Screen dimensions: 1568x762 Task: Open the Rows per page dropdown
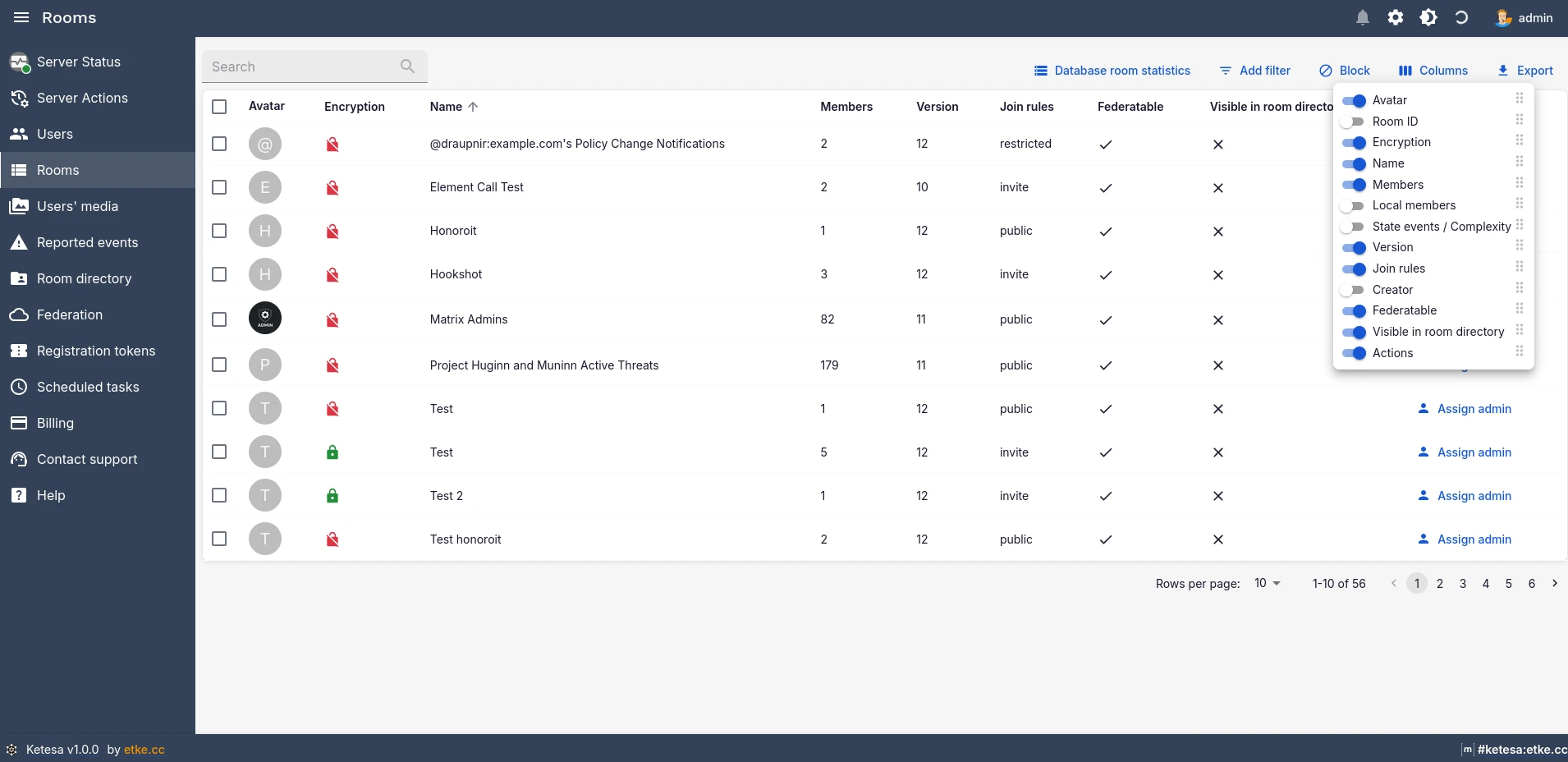[1267, 583]
